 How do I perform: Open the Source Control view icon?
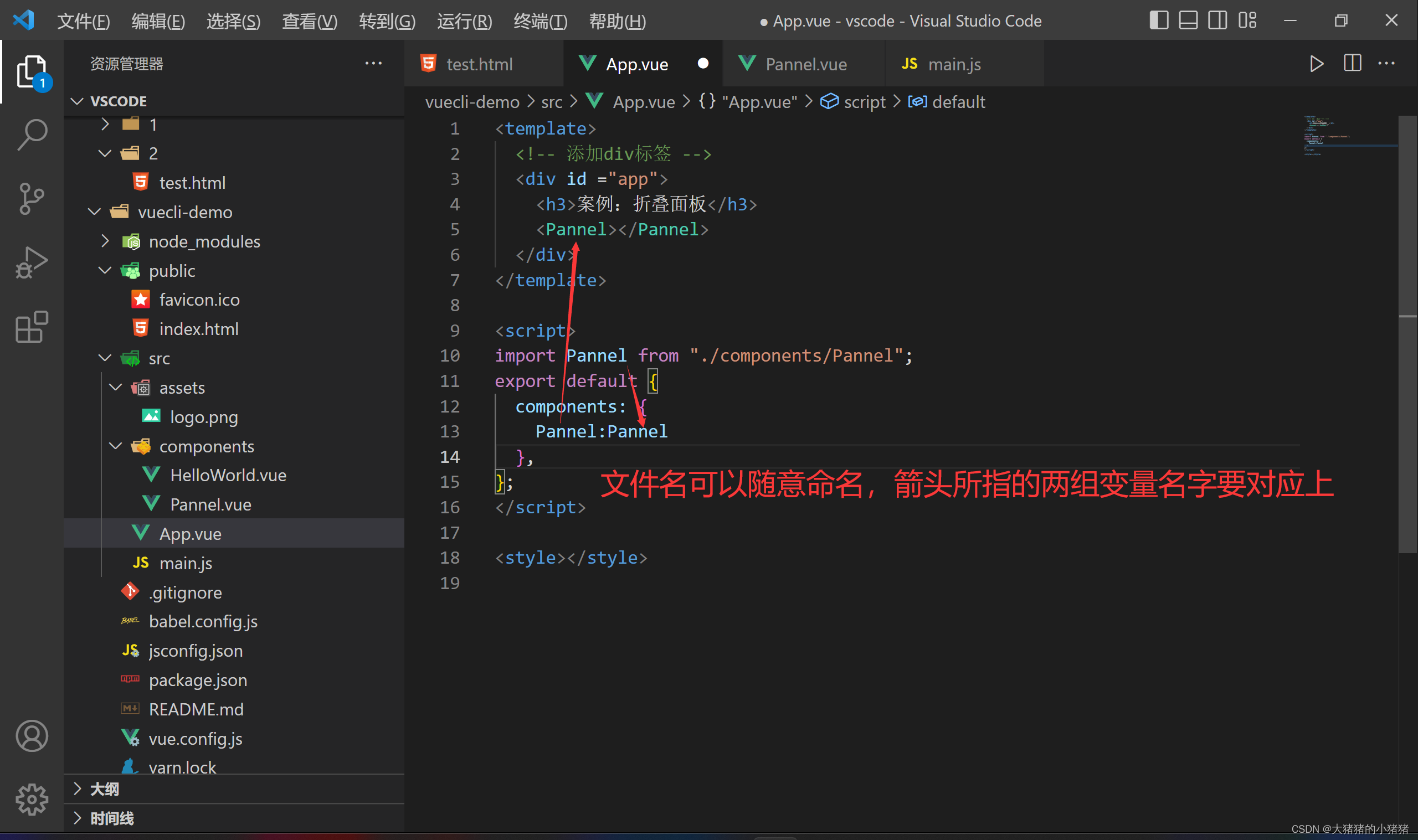pyautogui.click(x=32, y=199)
